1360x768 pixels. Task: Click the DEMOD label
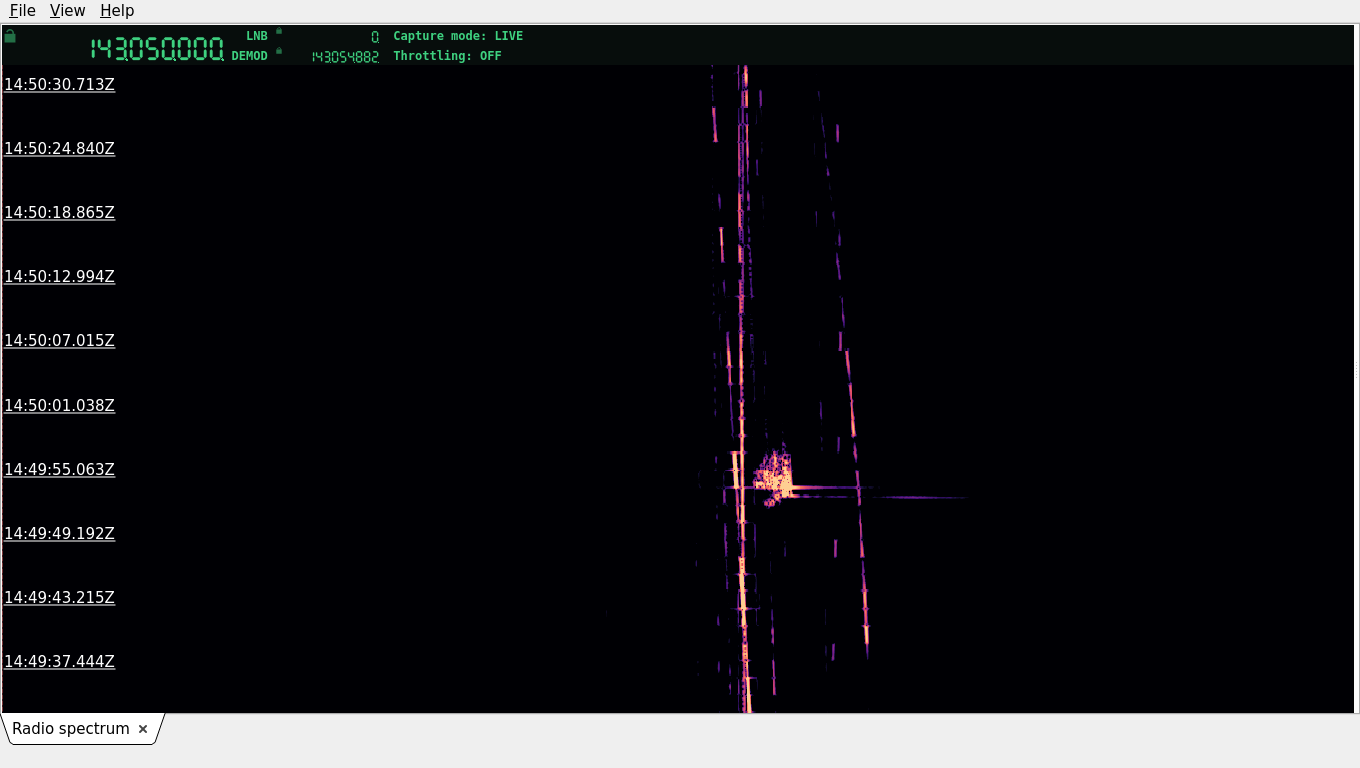click(250, 56)
